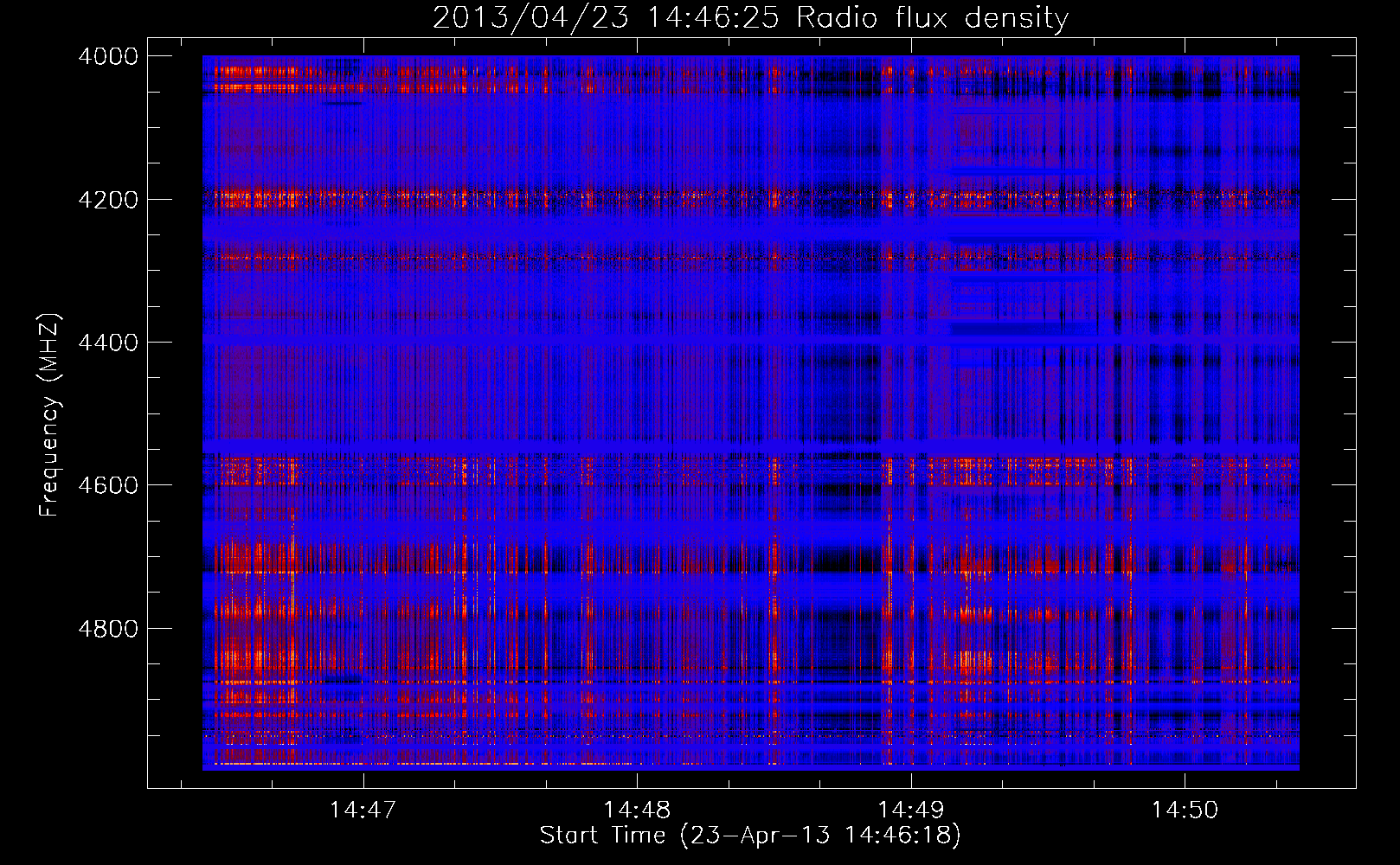Click the 4200 frequency tick label
This screenshot has height=865, width=1400.
point(108,199)
